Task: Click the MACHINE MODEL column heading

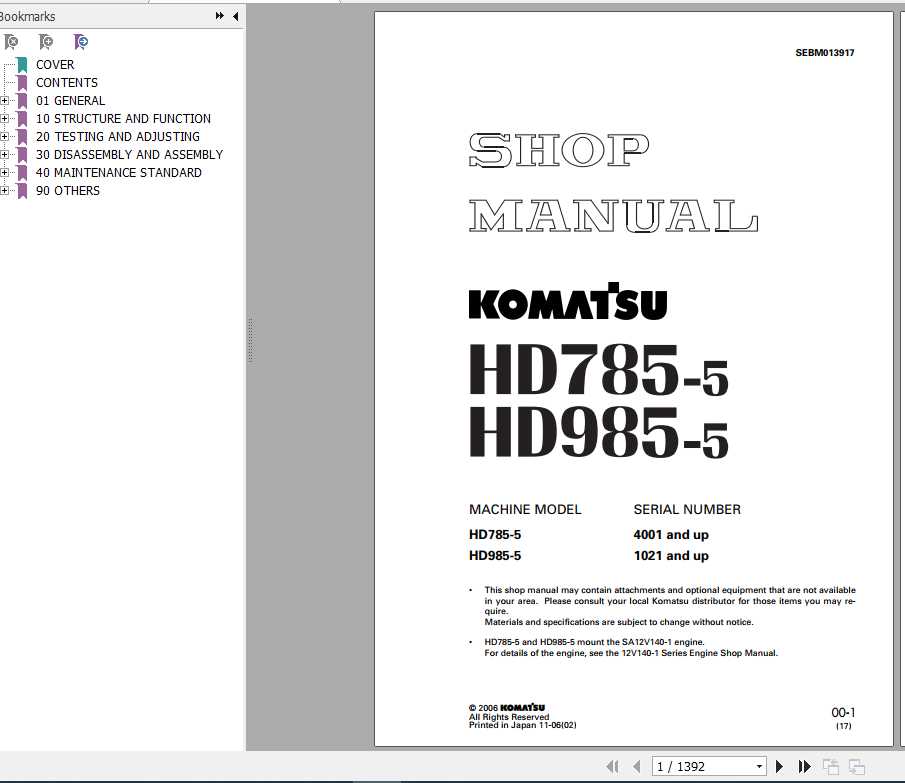Action: coord(525,509)
